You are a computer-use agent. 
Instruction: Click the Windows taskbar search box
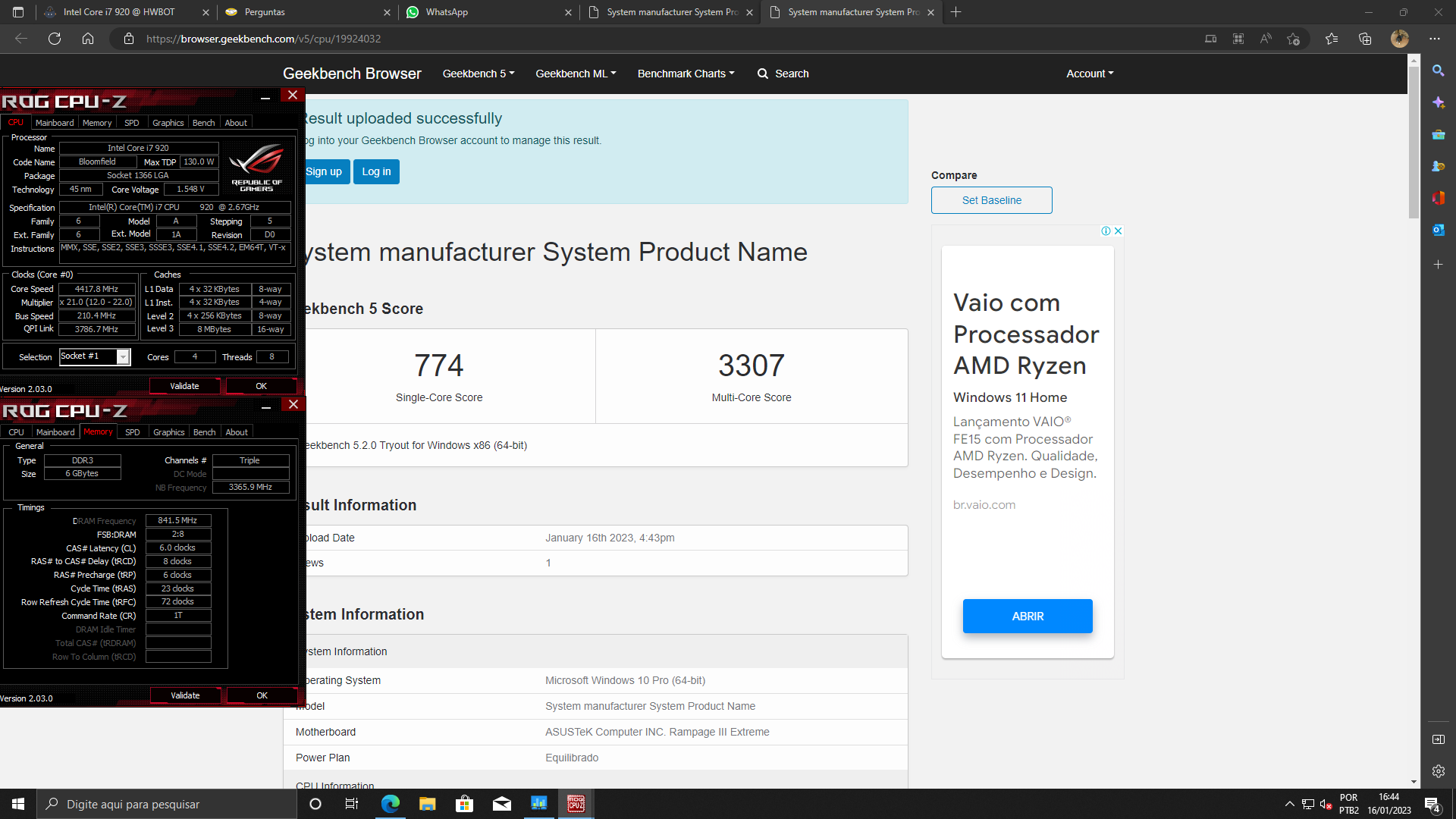click(167, 804)
